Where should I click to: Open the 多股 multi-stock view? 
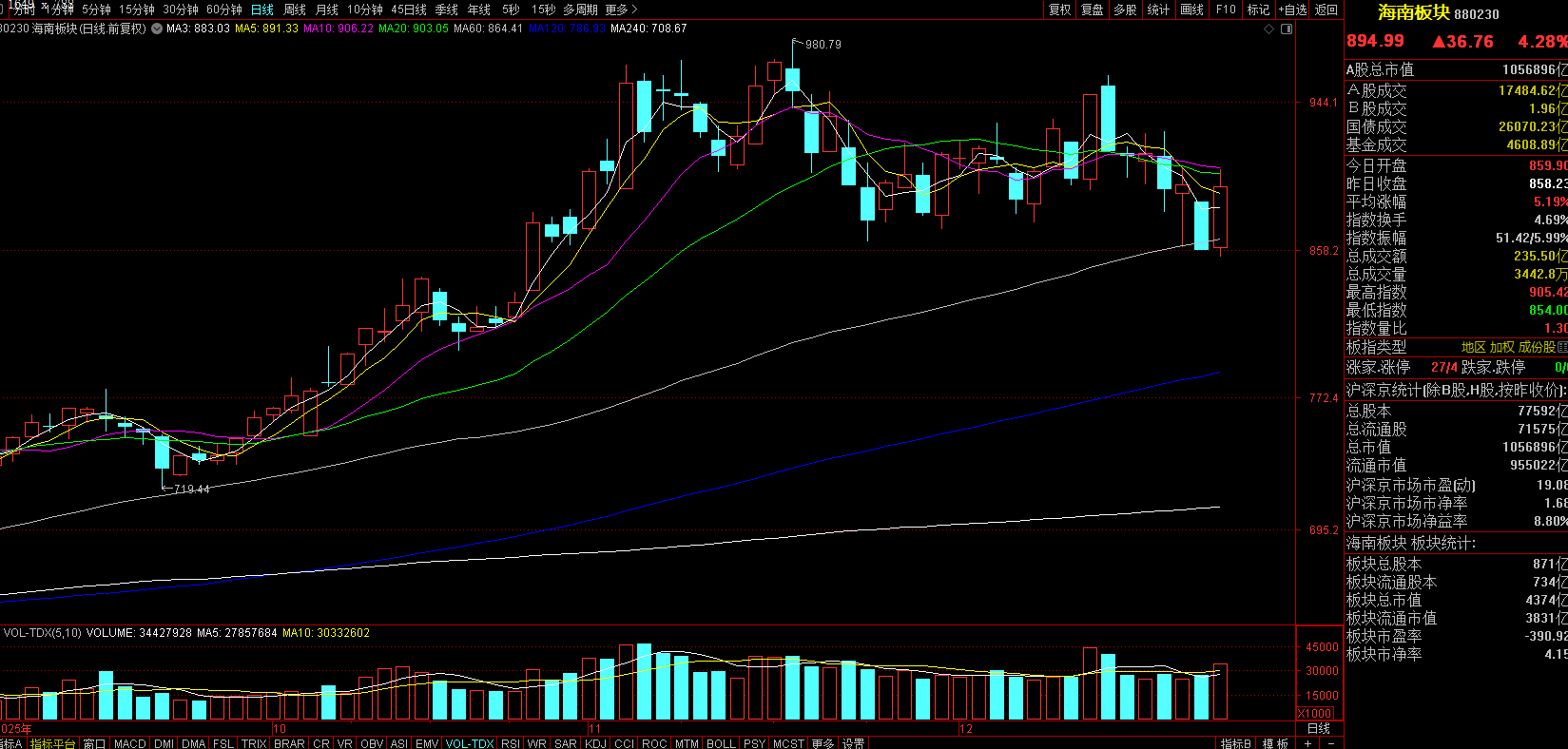tap(1125, 10)
